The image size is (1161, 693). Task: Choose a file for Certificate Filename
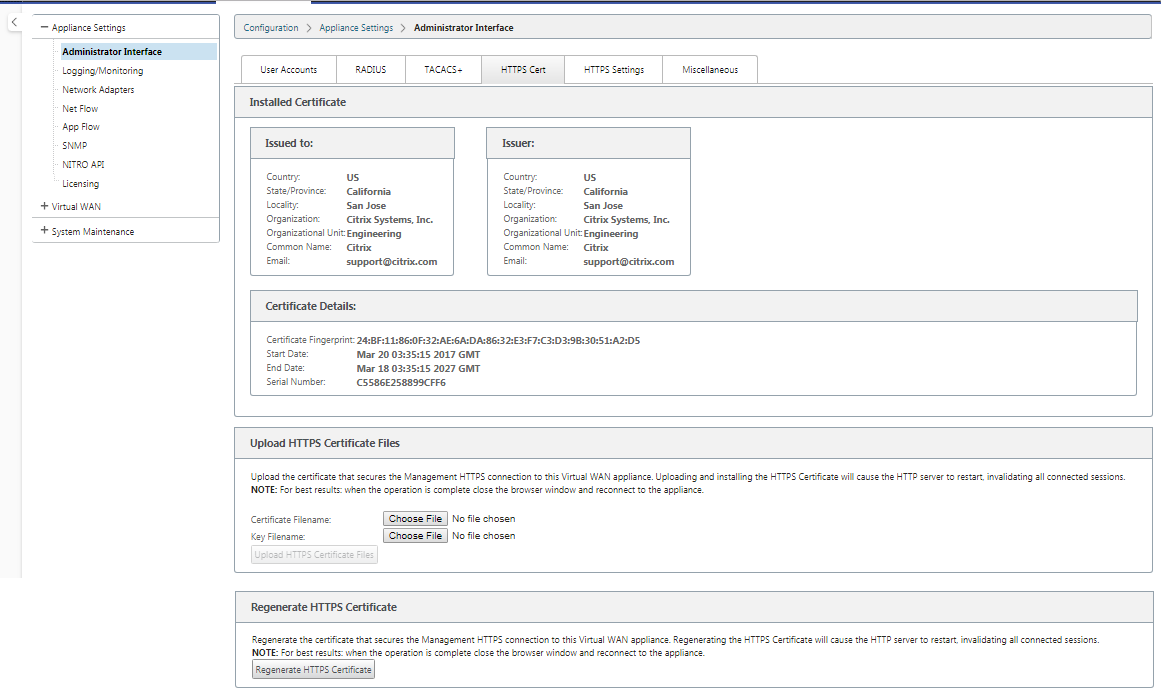pos(415,519)
